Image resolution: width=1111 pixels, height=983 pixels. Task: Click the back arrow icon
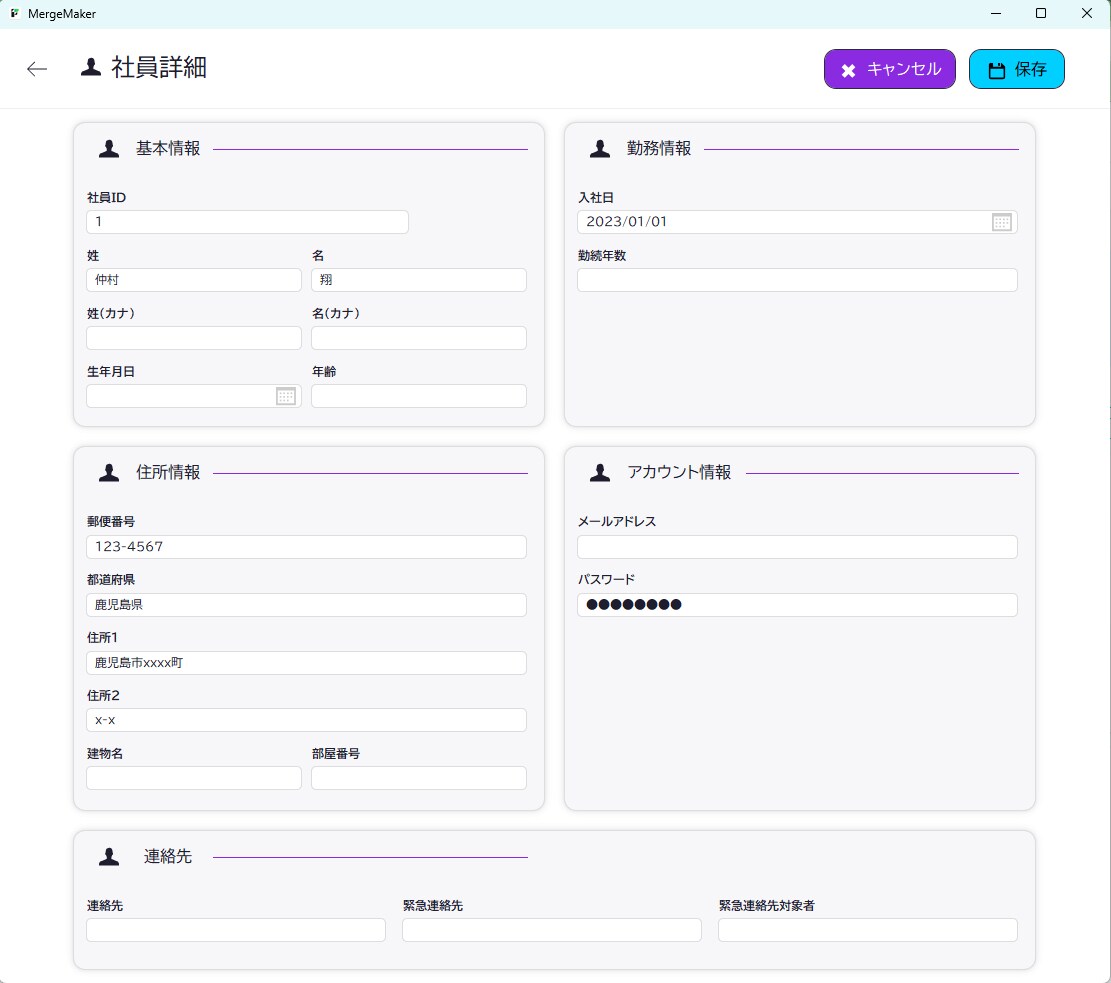37,69
